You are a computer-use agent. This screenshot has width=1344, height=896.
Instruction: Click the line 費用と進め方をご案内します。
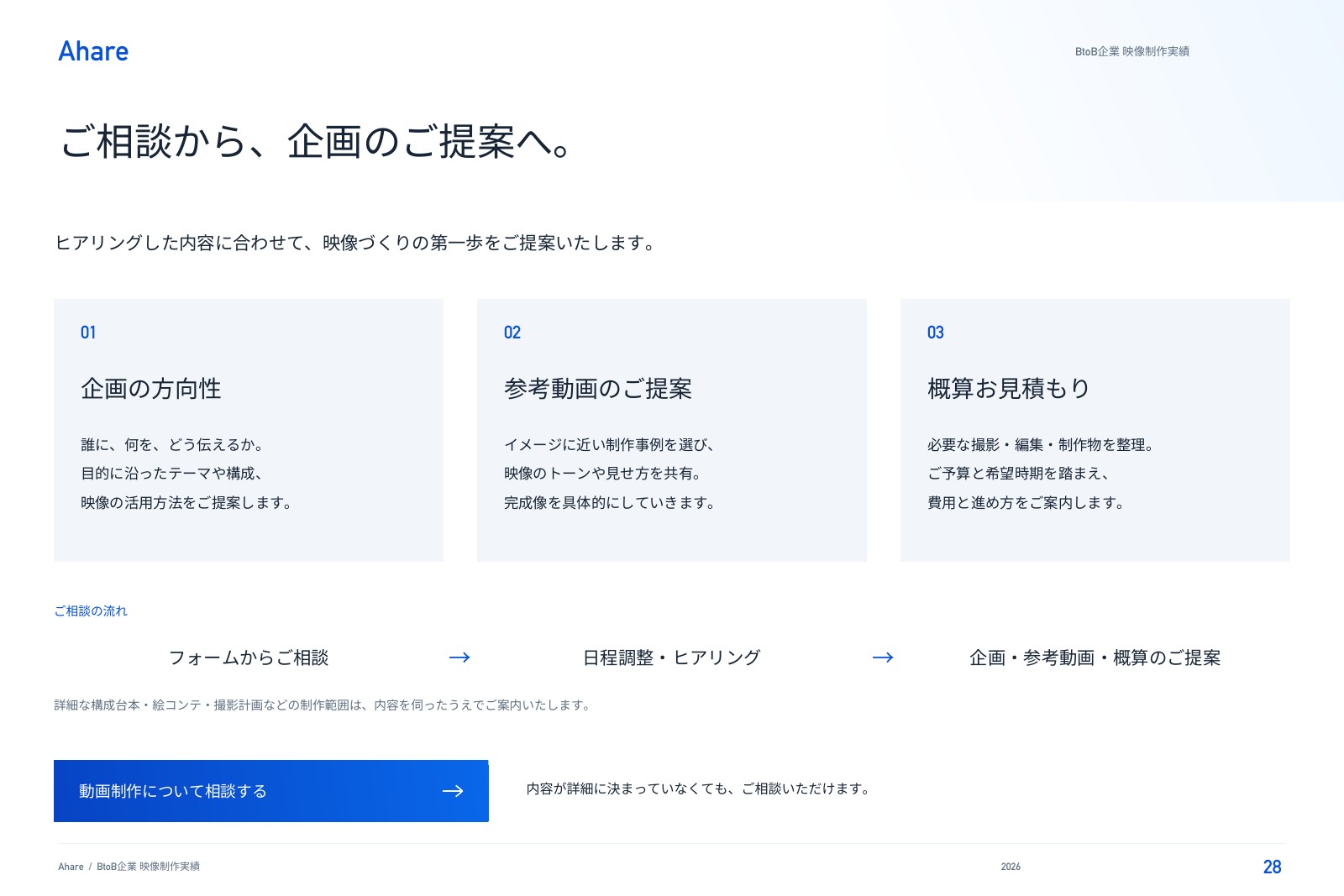1026,503
